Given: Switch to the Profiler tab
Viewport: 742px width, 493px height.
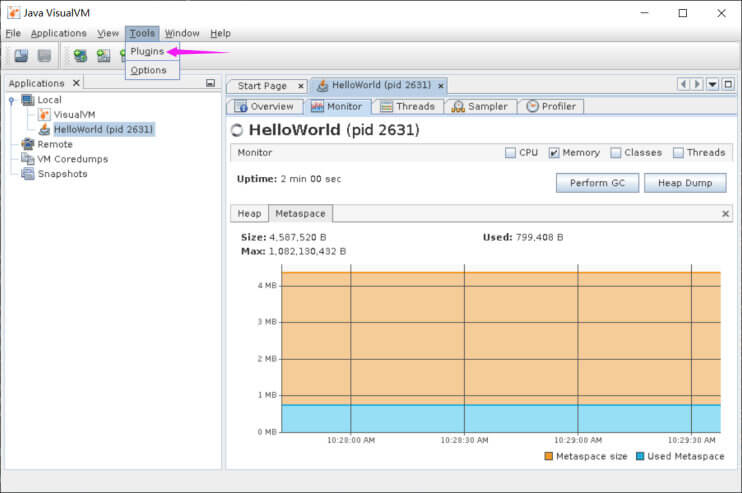Looking at the screenshot, I should 551,106.
